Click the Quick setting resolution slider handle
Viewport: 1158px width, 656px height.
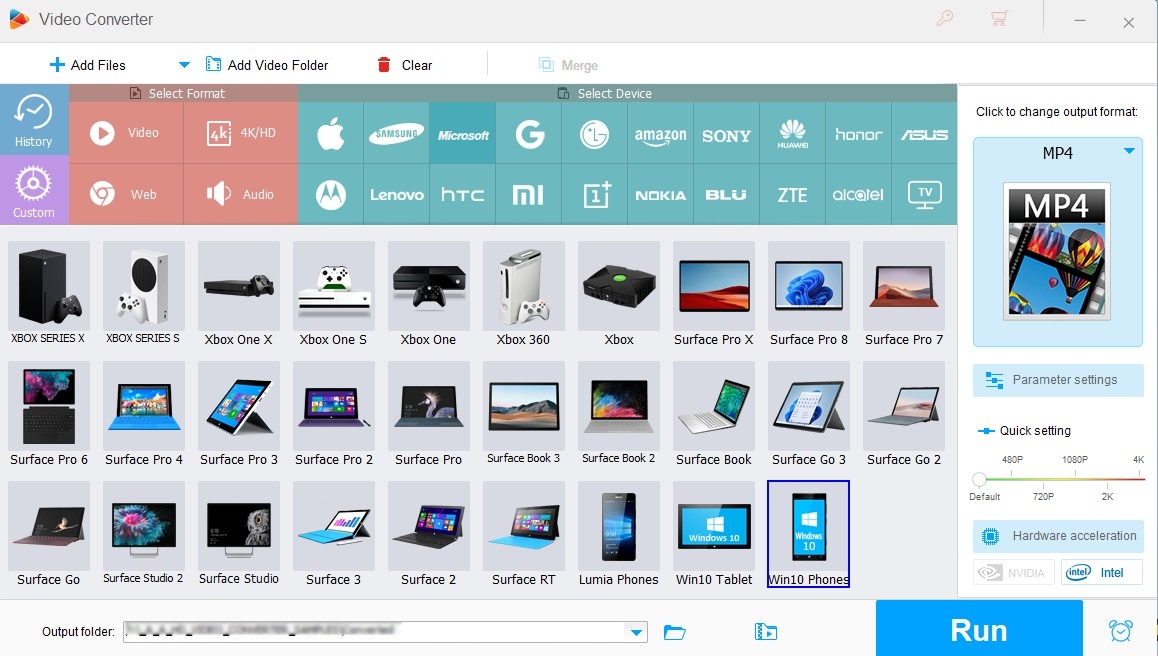pos(980,480)
